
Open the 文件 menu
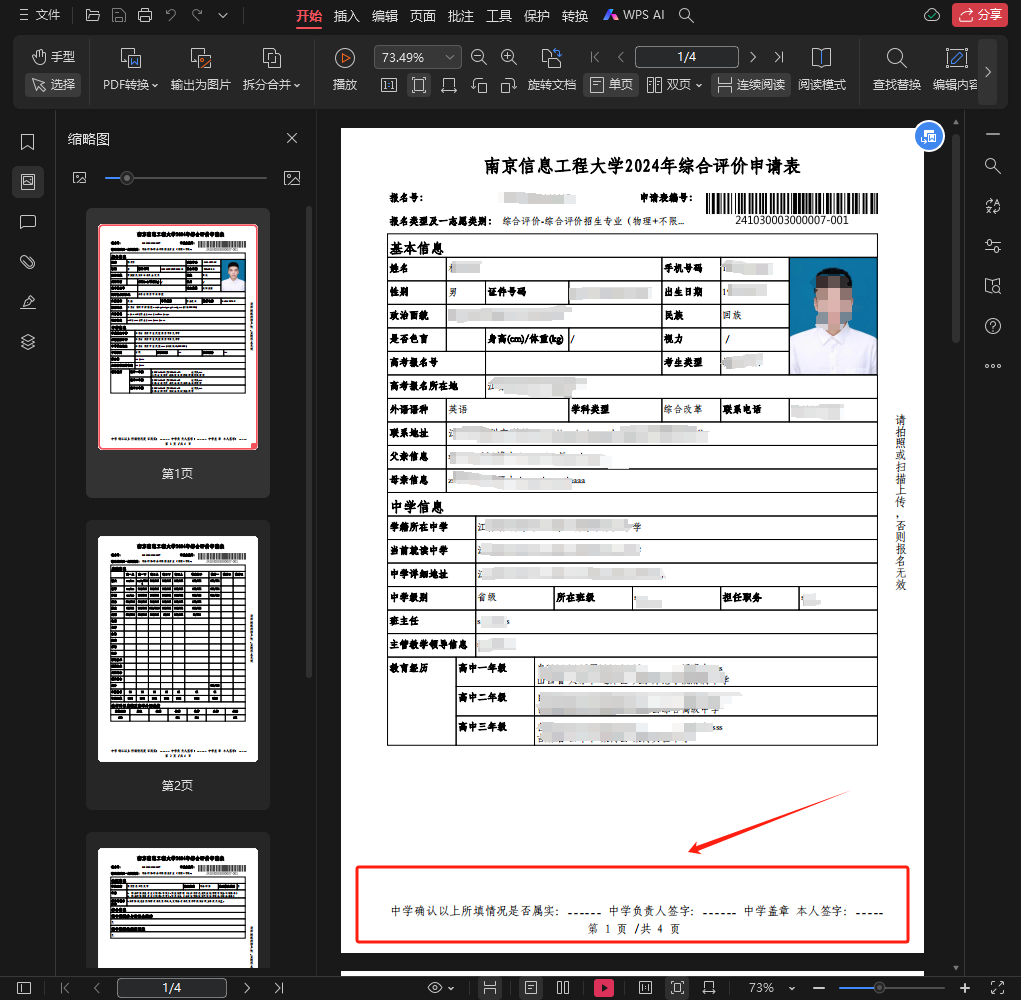tap(40, 15)
